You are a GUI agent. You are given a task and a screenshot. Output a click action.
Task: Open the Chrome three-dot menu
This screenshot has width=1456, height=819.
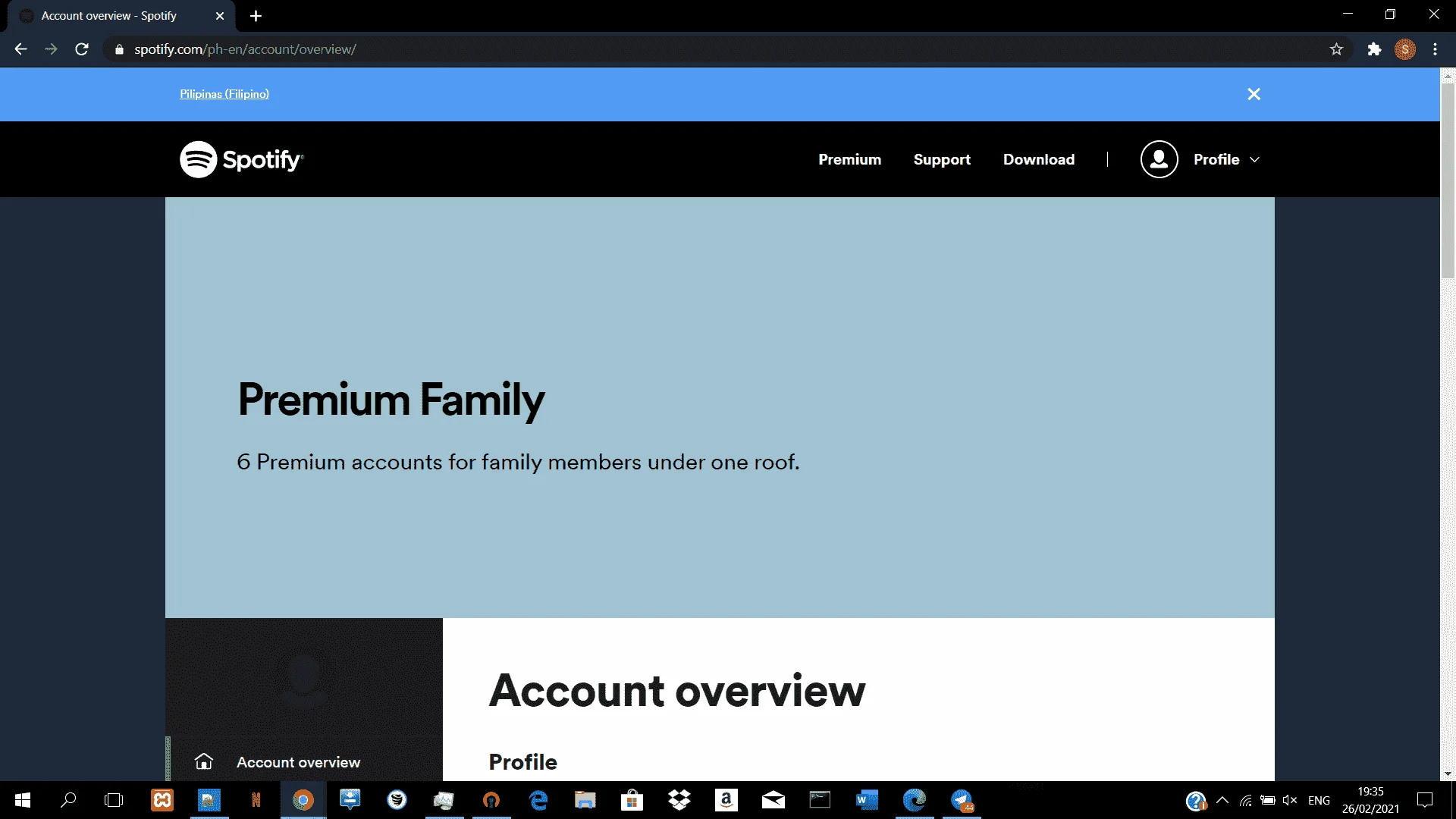coord(1436,49)
